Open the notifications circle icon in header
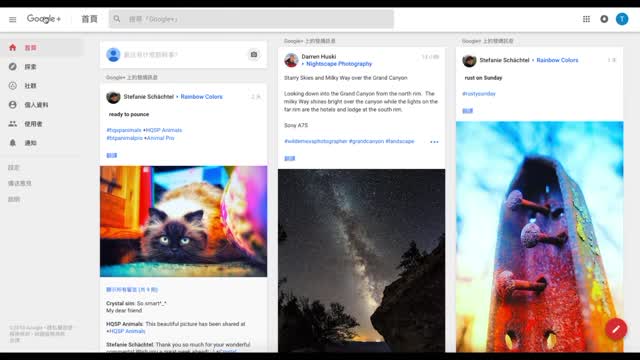640x360 pixels. pos(604,19)
